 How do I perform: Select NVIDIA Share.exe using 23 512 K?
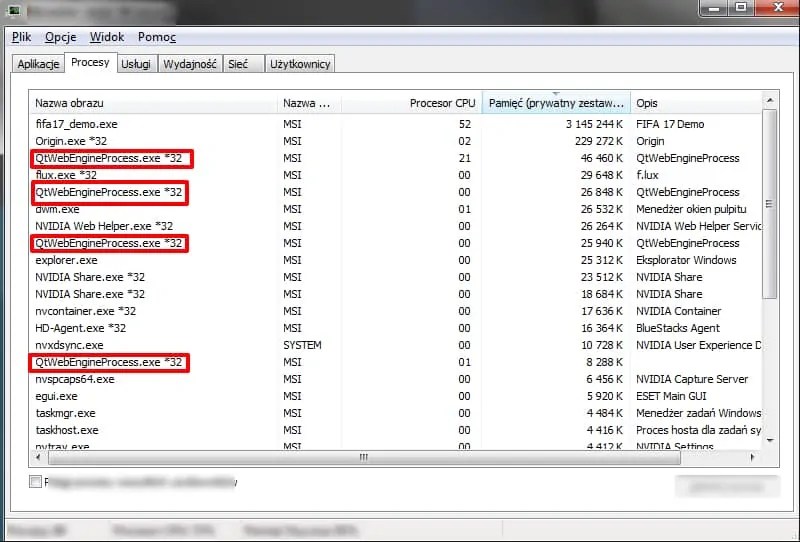click(395, 277)
